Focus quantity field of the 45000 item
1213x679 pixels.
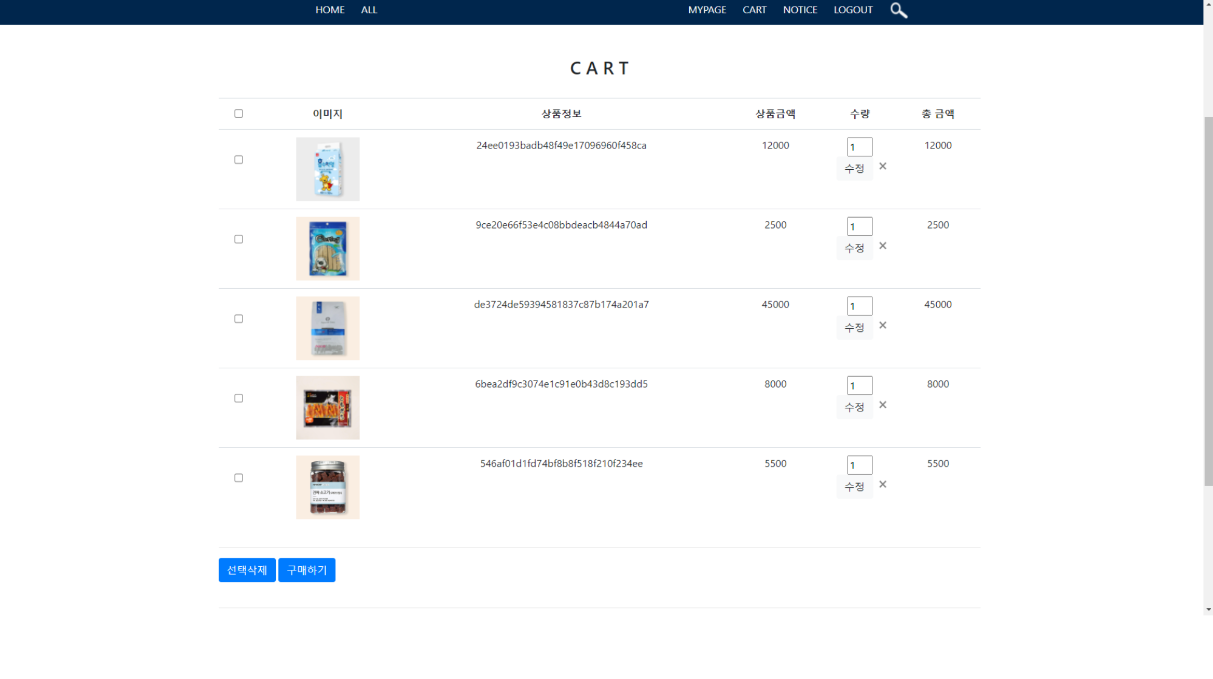click(x=860, y=306)
